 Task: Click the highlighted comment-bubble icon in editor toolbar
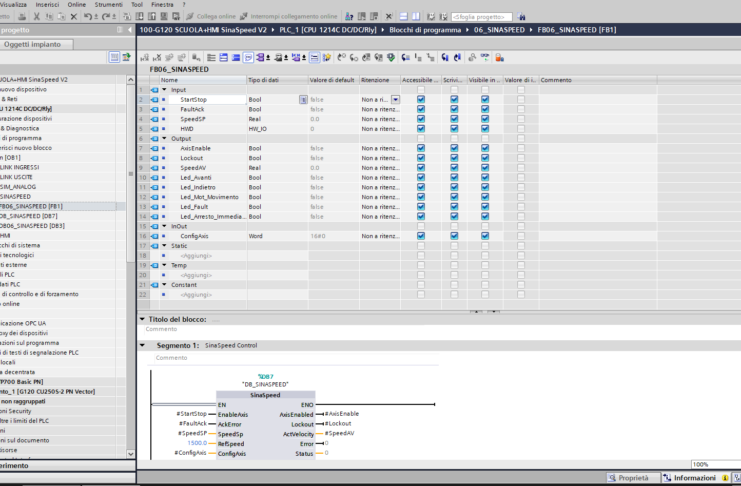(x=248, y=58)
